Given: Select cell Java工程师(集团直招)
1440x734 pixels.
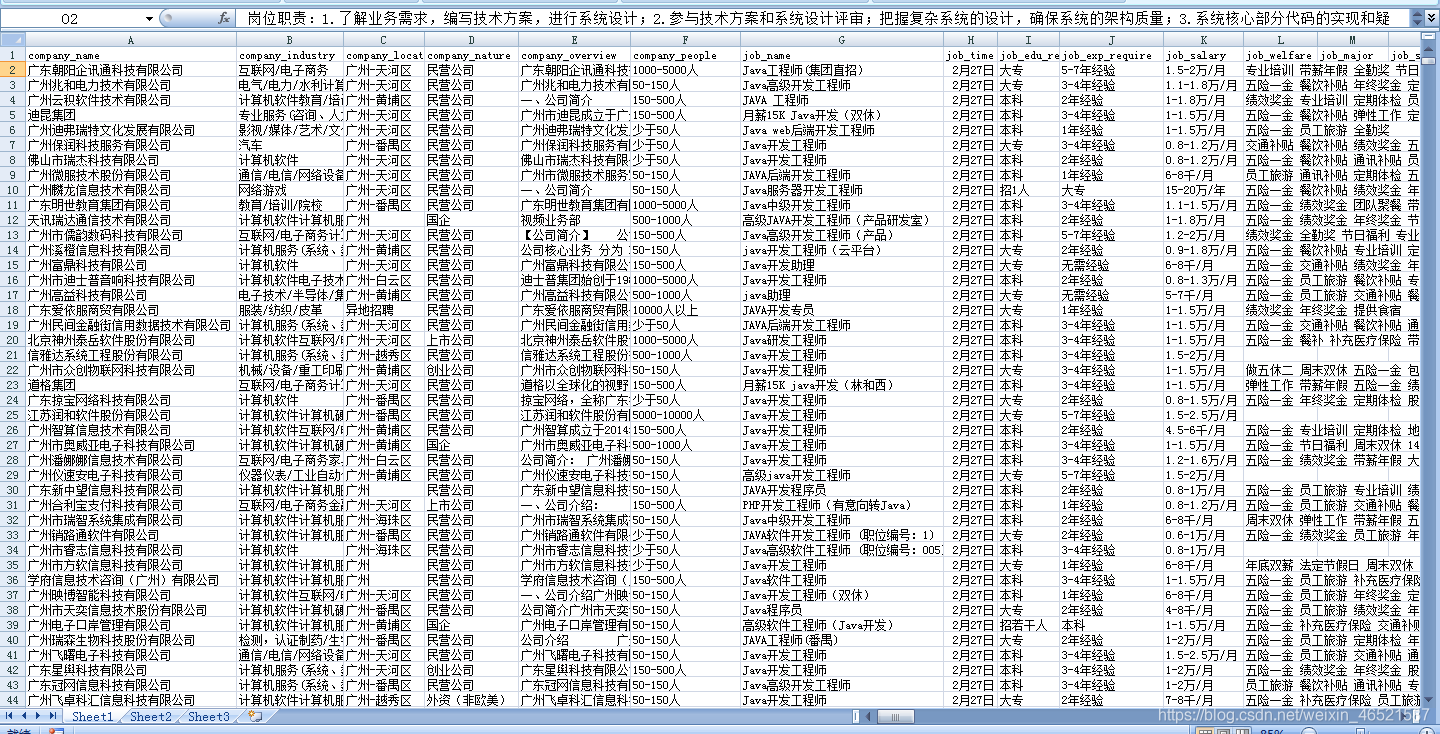Looking at the screenshot, I should click(842, 70).
